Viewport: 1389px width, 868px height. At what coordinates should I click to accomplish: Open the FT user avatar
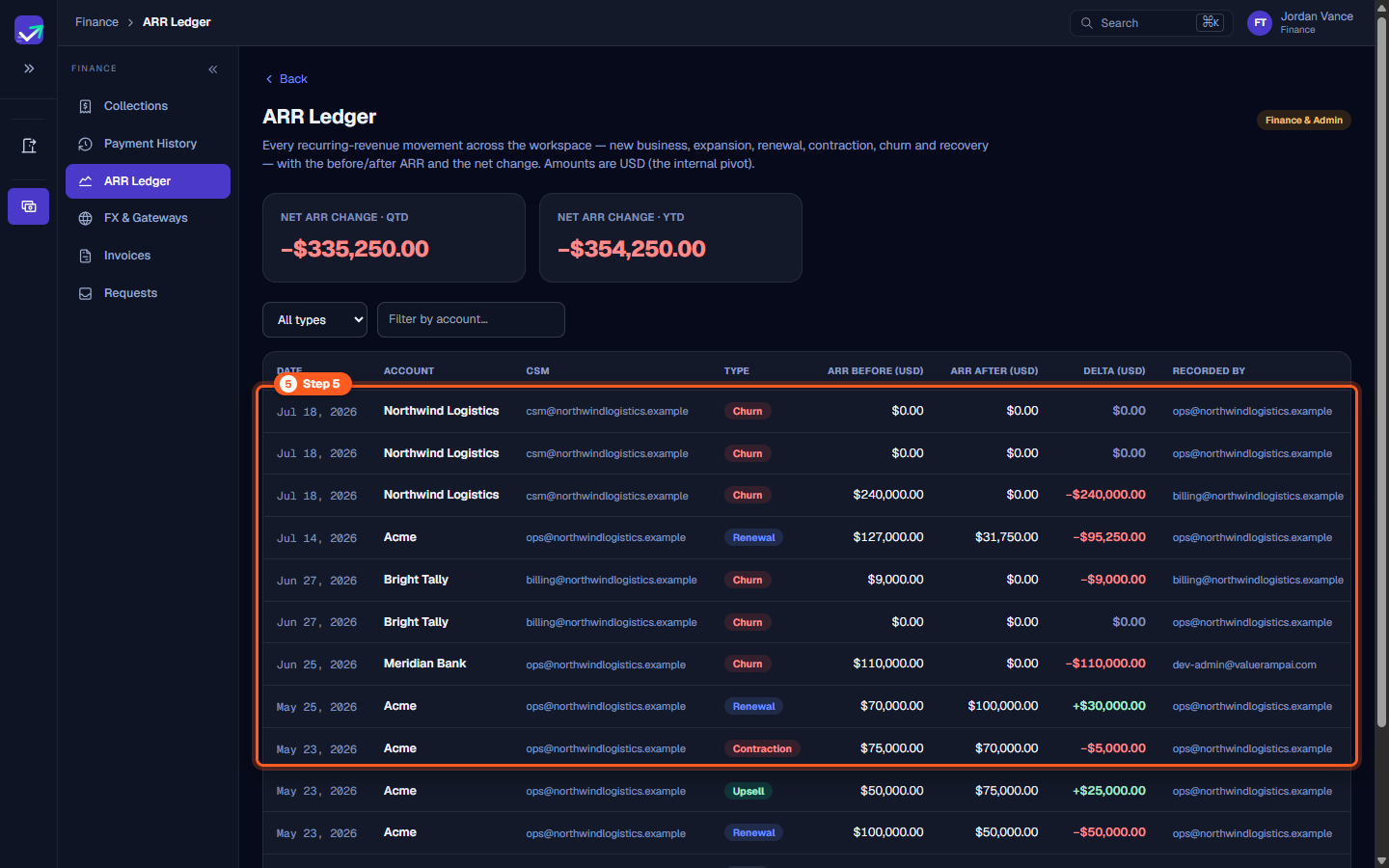[1260, 23]
